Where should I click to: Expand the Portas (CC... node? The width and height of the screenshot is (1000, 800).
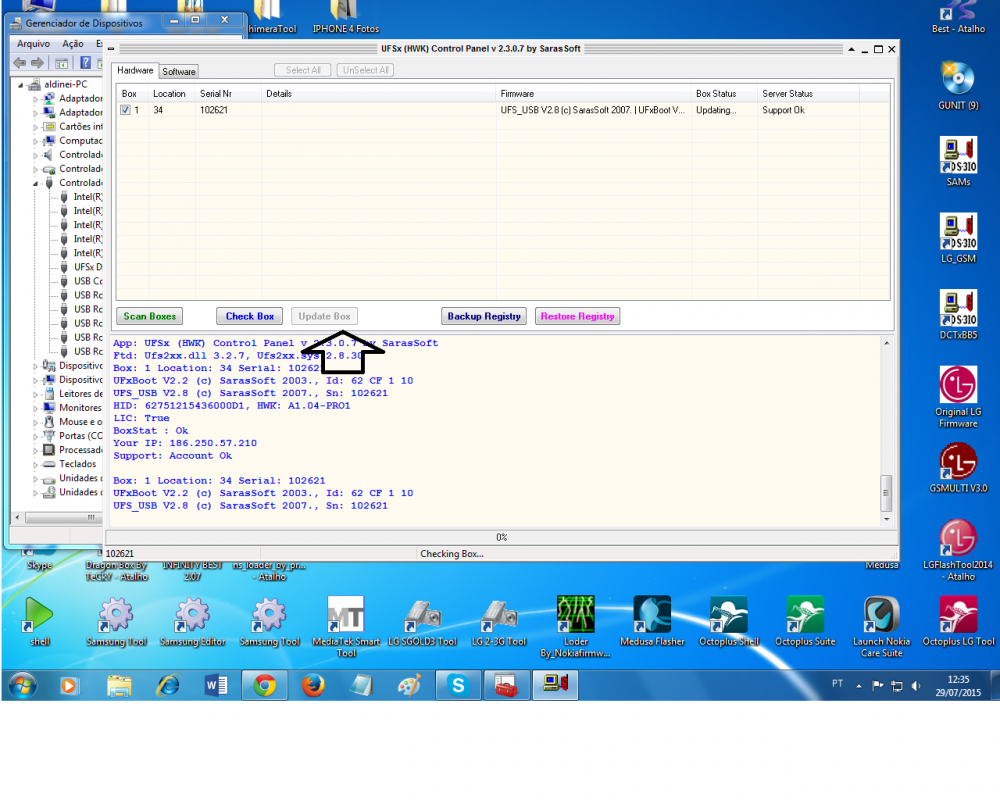coord(36,436)
